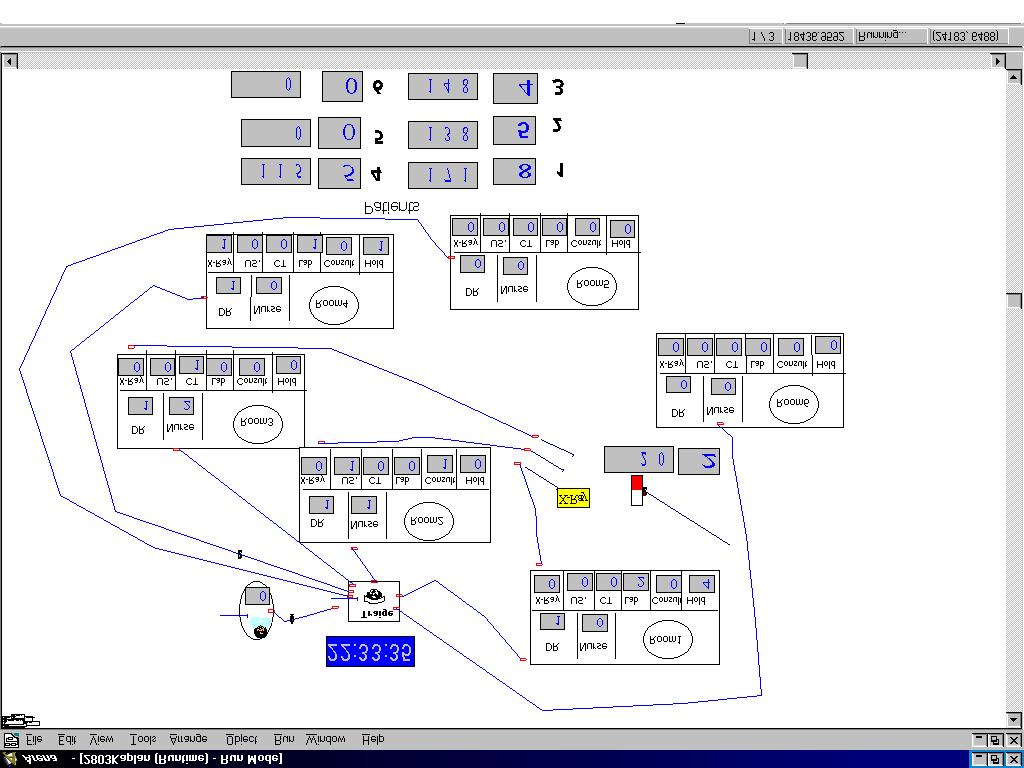Click the vertical scrollbar thumb
The image size is (1024, 768).
pos(1014,300)
